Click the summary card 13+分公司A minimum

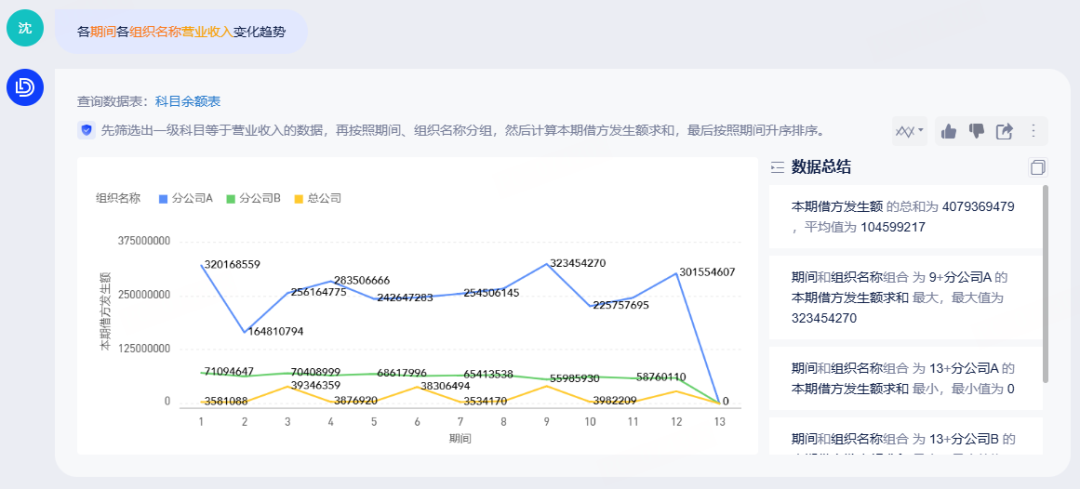pos(905,378)
